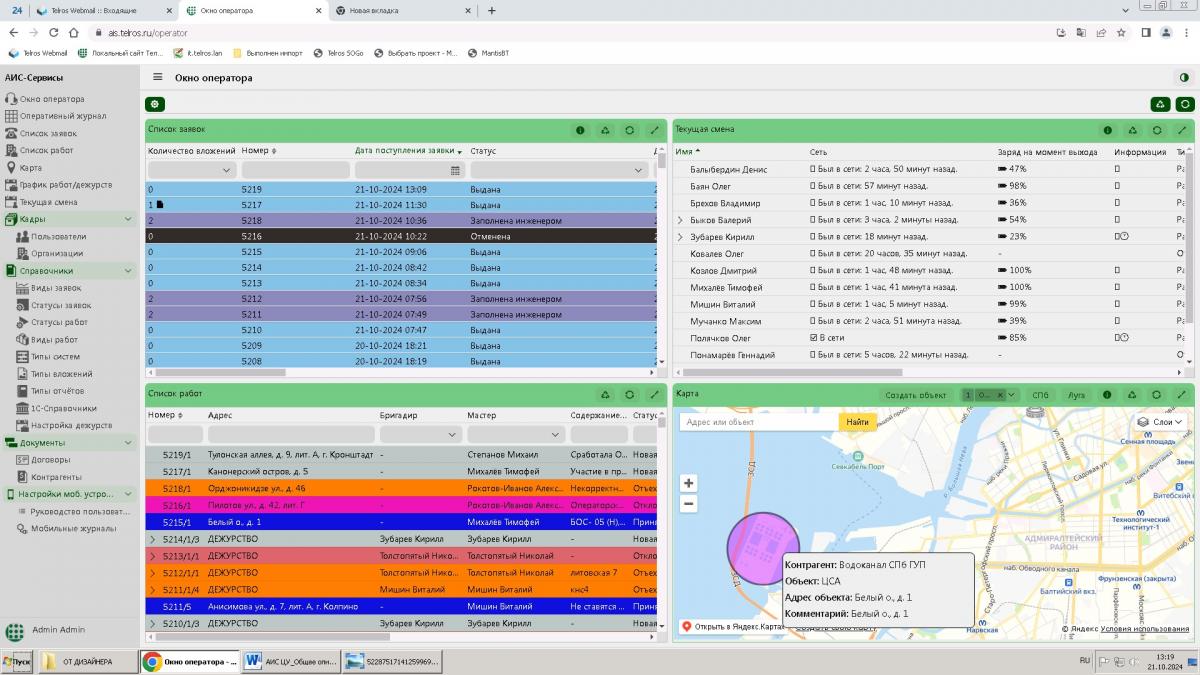Sort by Номер column in Список заявок
1200x675 pixels.
coord(258,151)
